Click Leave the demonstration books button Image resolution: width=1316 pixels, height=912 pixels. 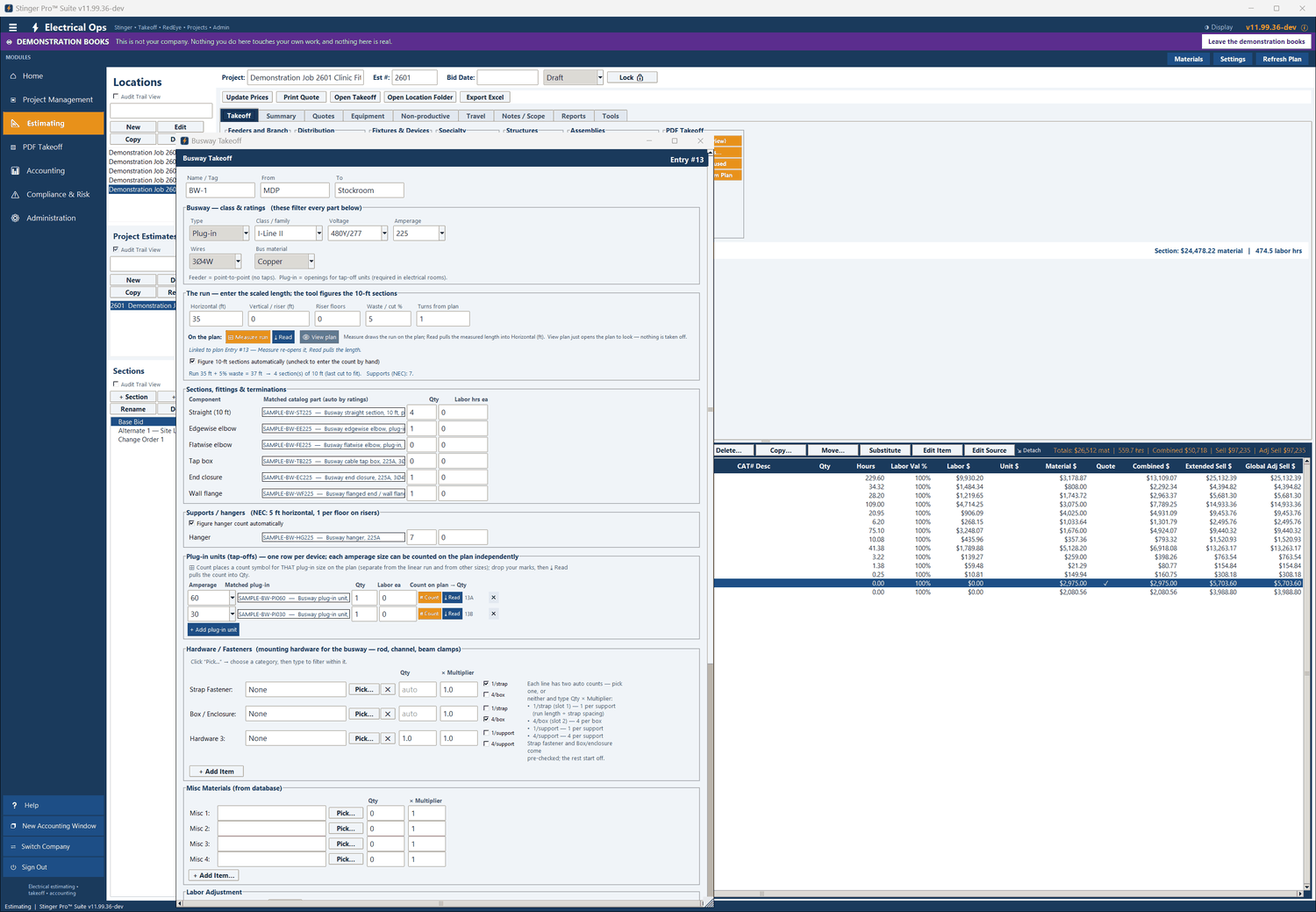coord(1256,41)
